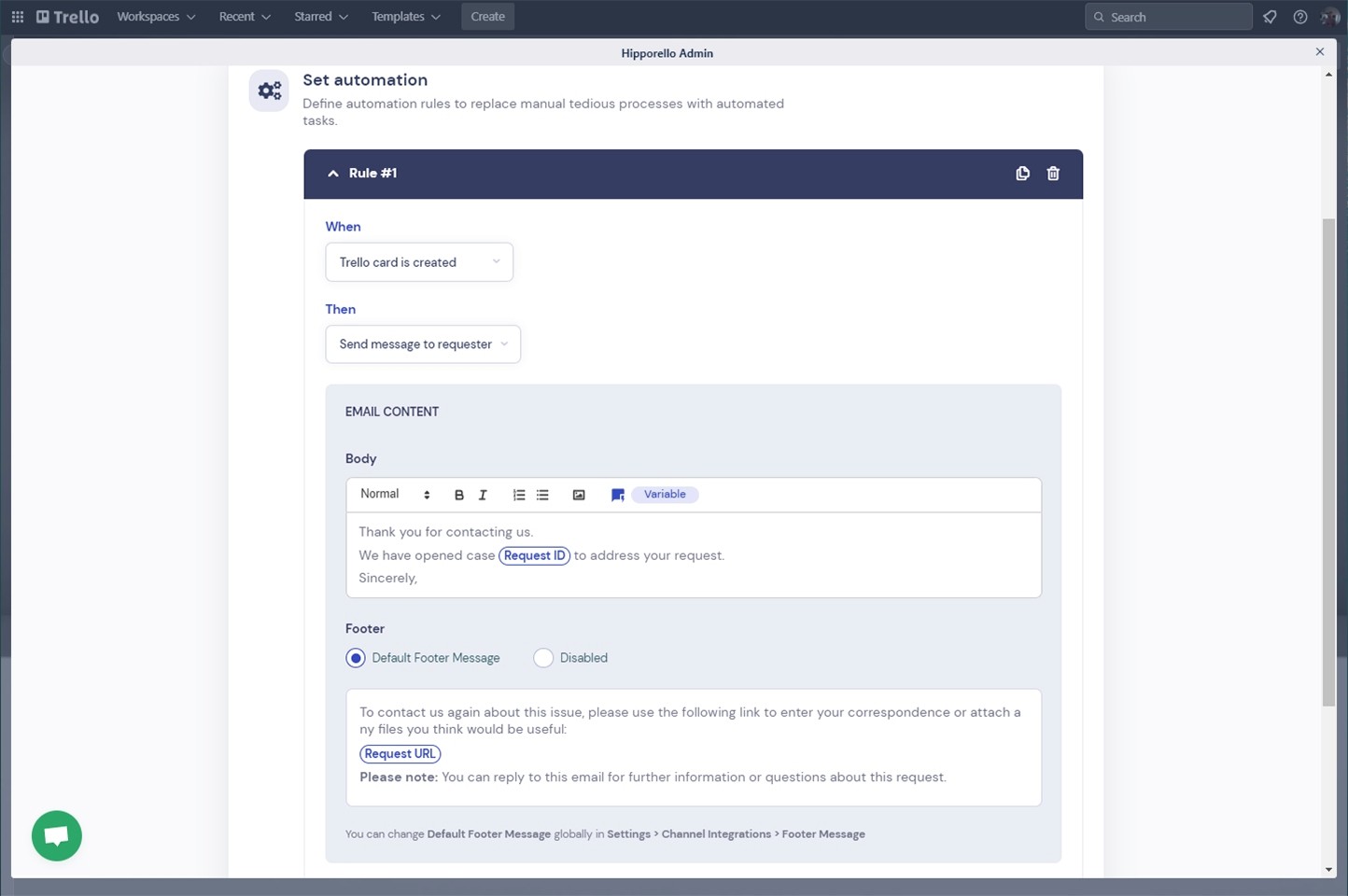Click the Hipporello Admin title
The height and width of the screenshot is (896, 1348).
coord(667,53)
